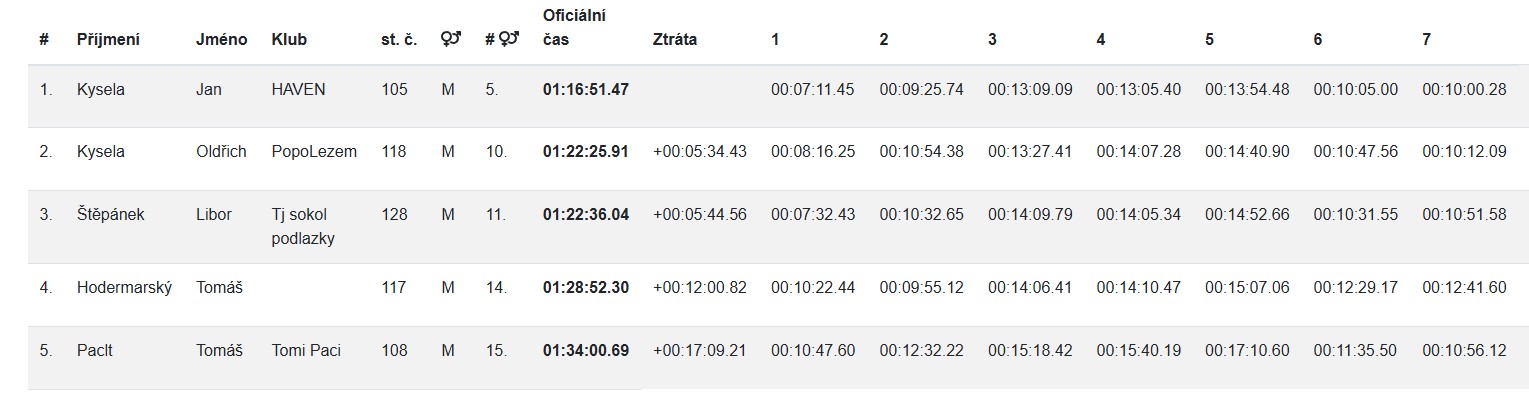Sort by the Příjmení column header
Image resolution: width=1529 pixels, height=402 pixels.
click(x=108, y=40)
